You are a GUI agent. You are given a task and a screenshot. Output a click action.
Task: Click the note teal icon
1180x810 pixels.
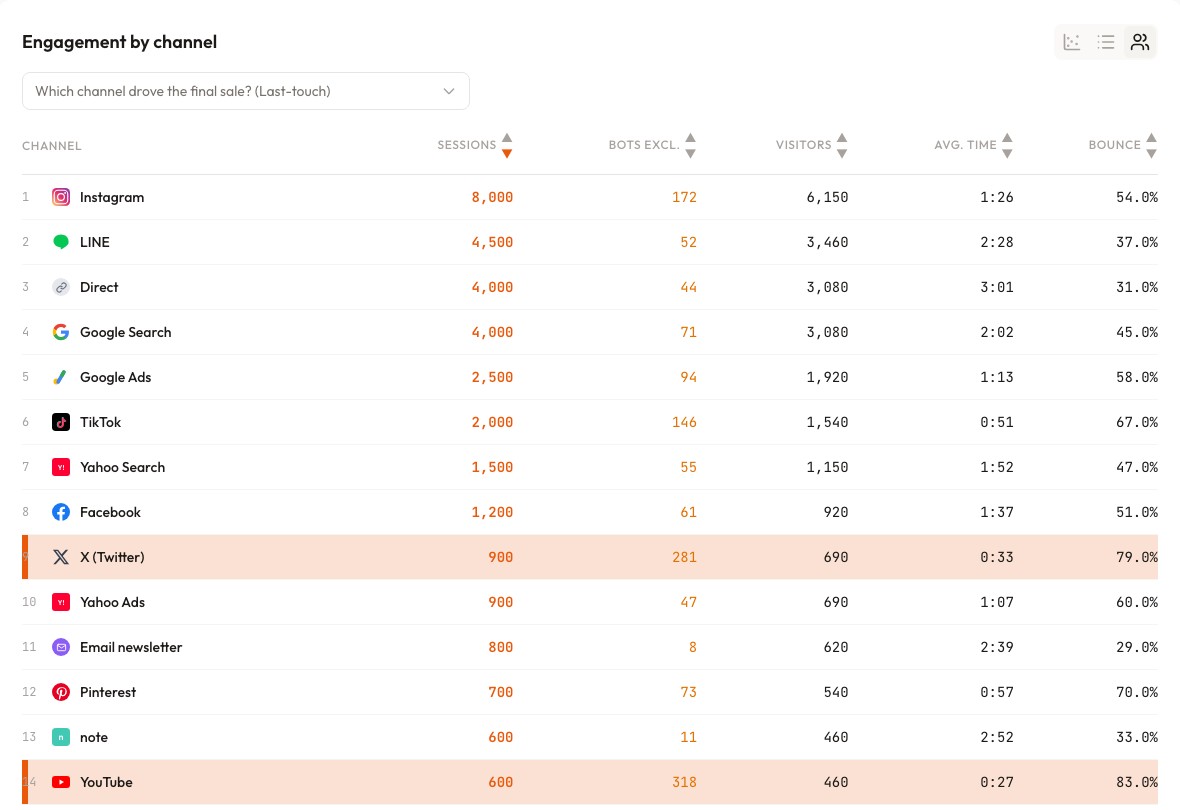coord(61,737)
